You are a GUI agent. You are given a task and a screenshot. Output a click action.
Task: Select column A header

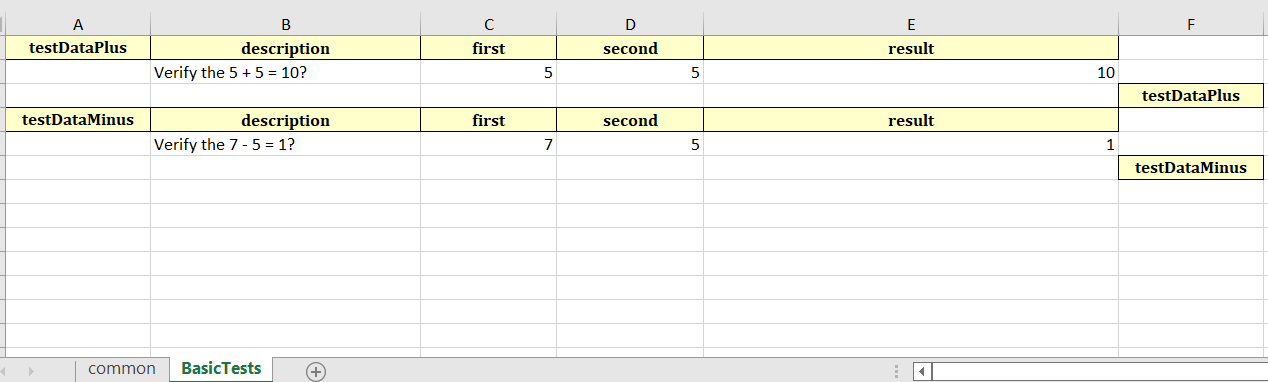pyautogui.click(x=78, y=26)
